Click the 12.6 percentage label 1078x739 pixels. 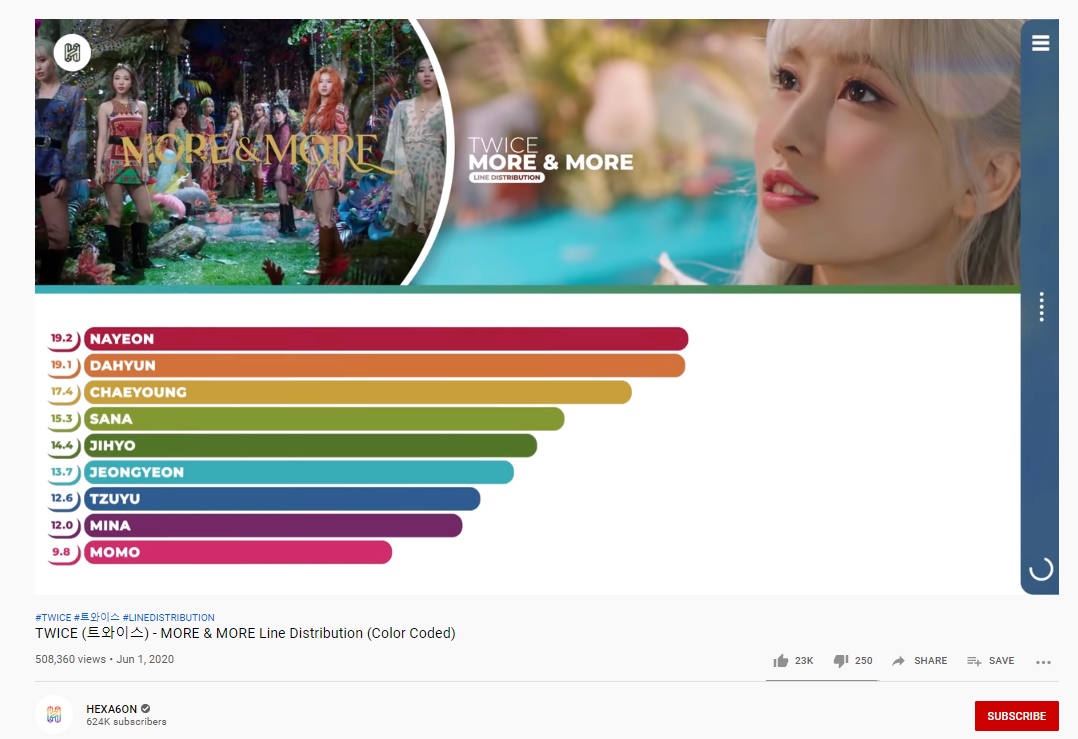point(62,498)
